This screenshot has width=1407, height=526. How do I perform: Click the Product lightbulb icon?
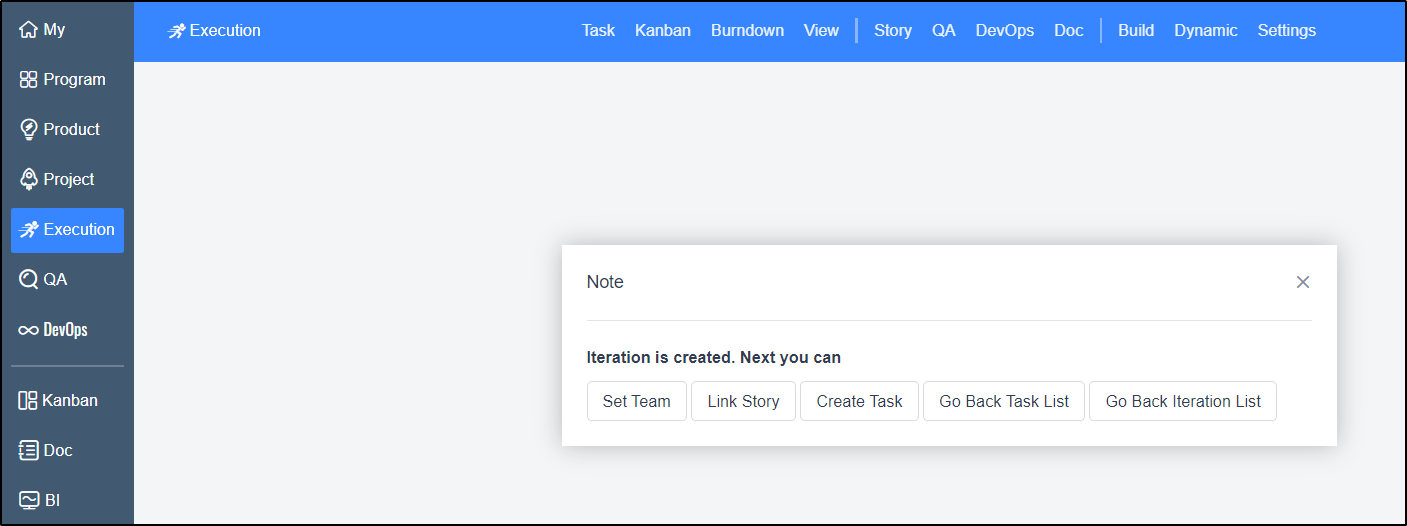pyautogui.click(x=28, y=130)
